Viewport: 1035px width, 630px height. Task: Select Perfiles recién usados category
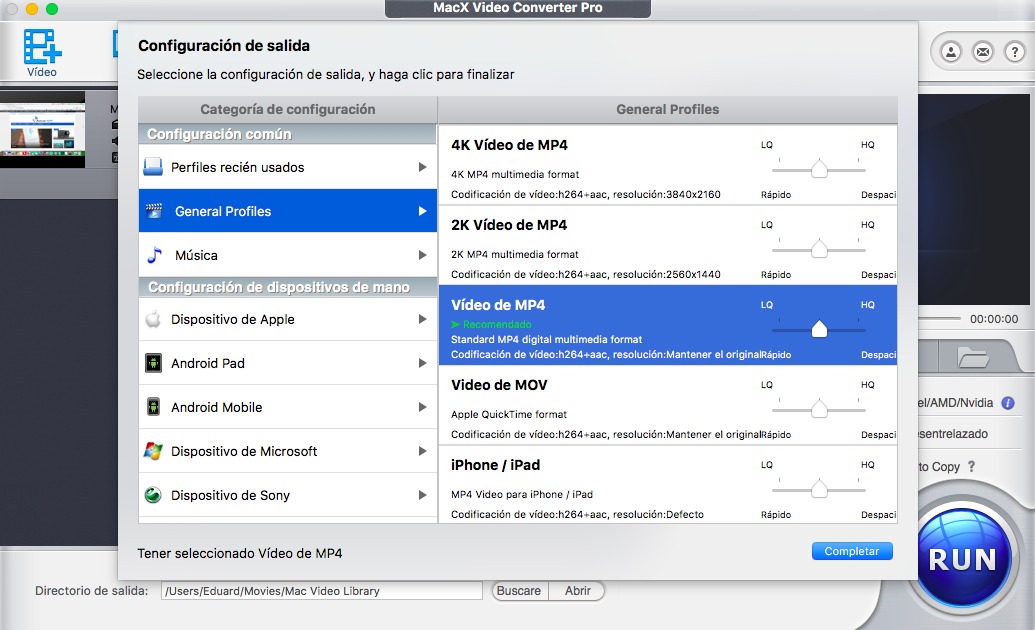click(x=288, y=167)
